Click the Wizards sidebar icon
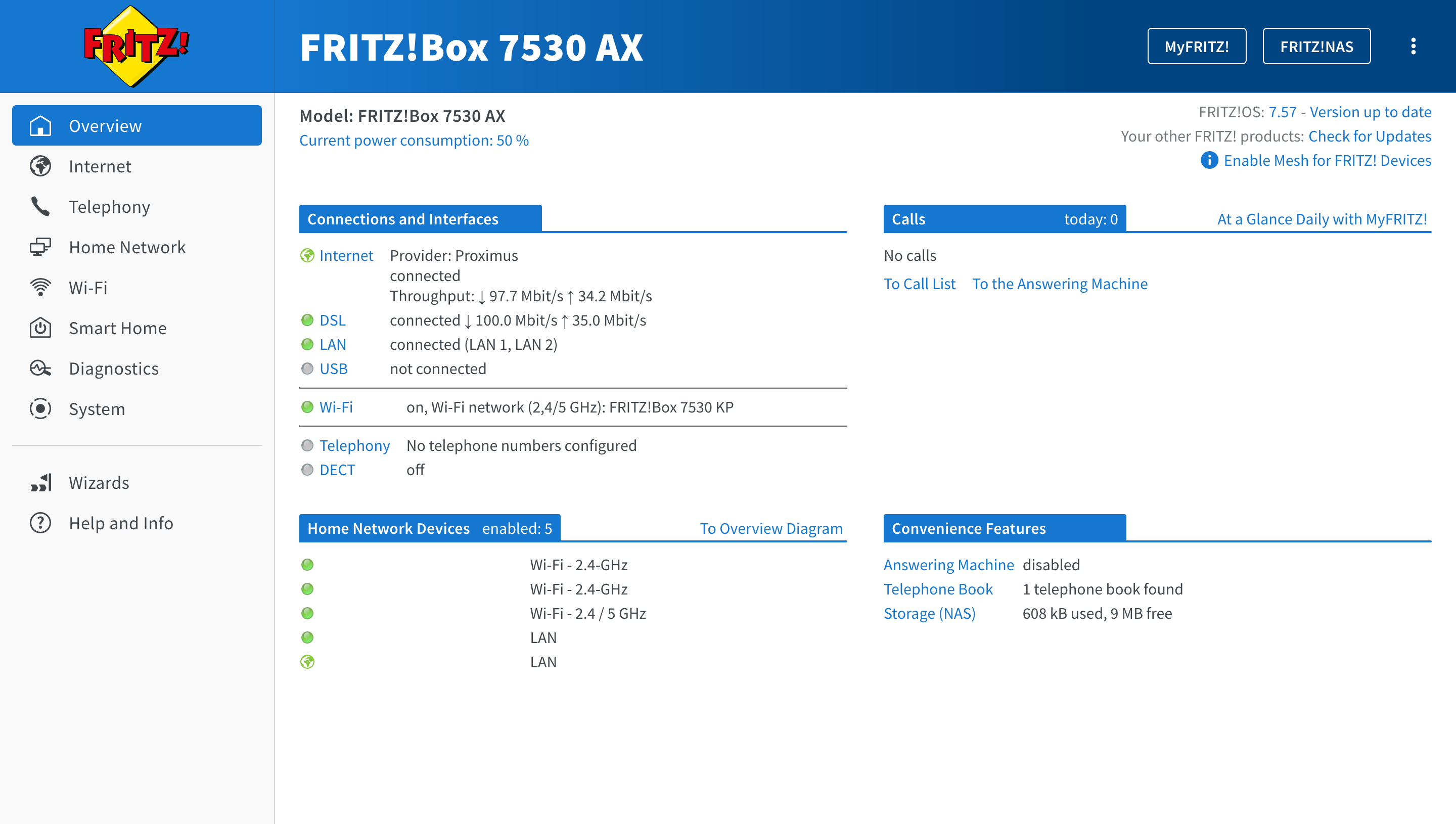The image size is (1456, 824). click(x=40, y=483)
